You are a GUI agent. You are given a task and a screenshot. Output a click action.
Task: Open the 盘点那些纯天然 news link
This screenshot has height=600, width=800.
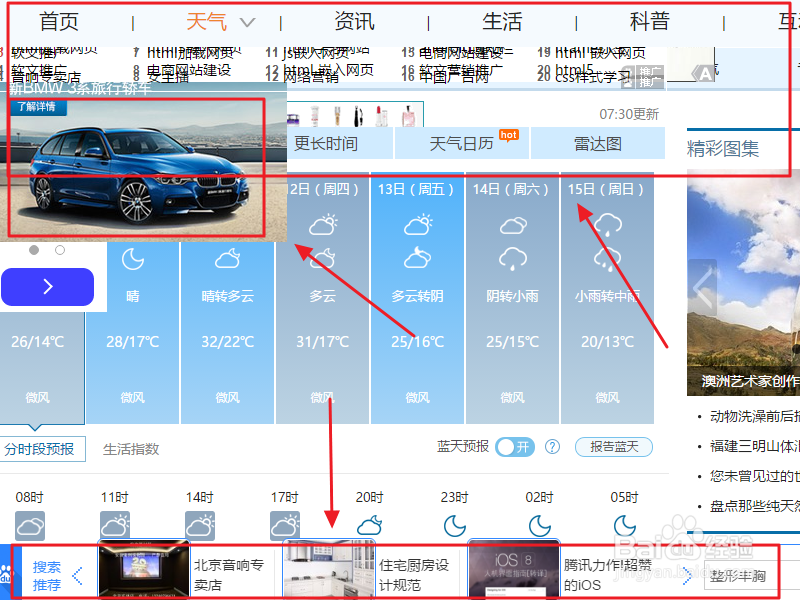pos(755,506)
